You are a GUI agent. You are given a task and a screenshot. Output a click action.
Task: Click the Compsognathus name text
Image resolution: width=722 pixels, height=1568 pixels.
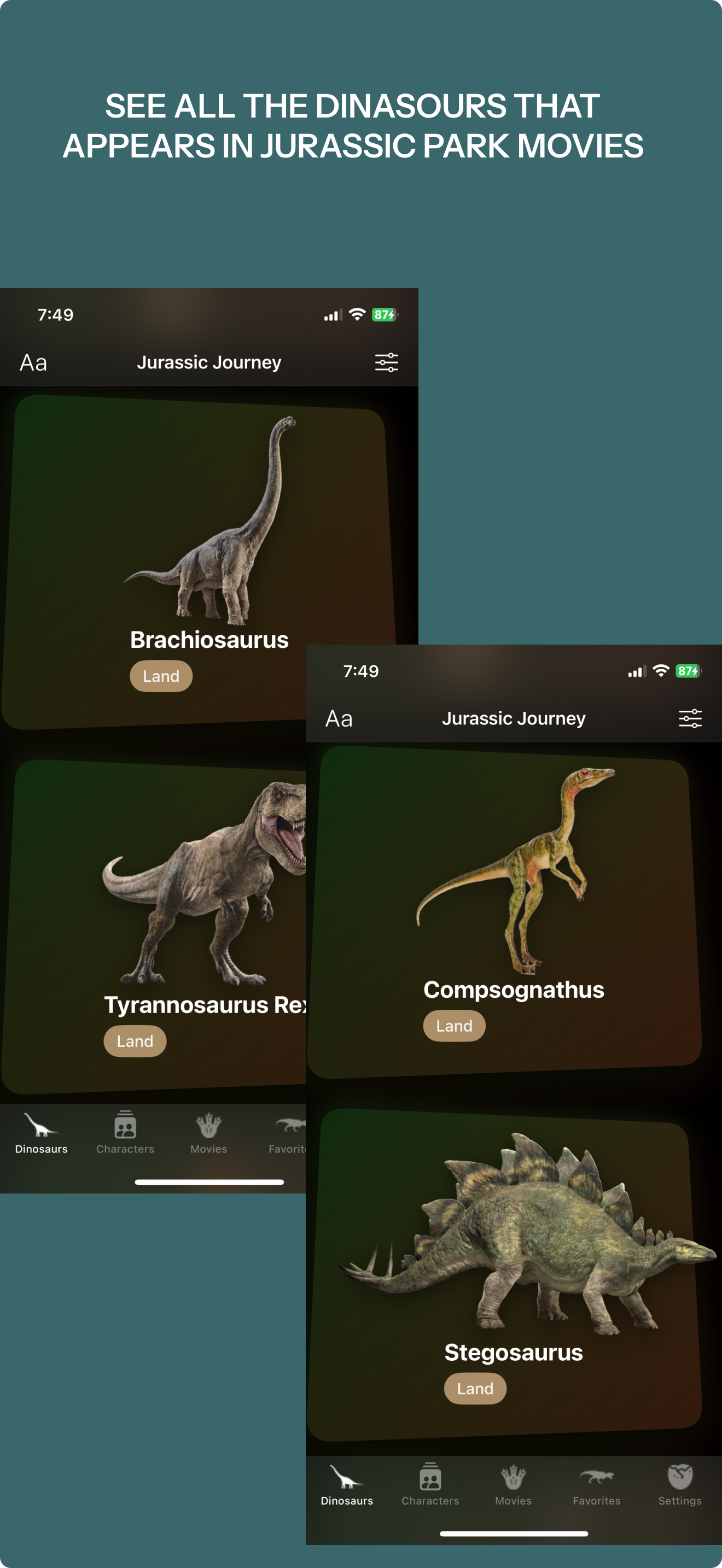tap(514, 990)
